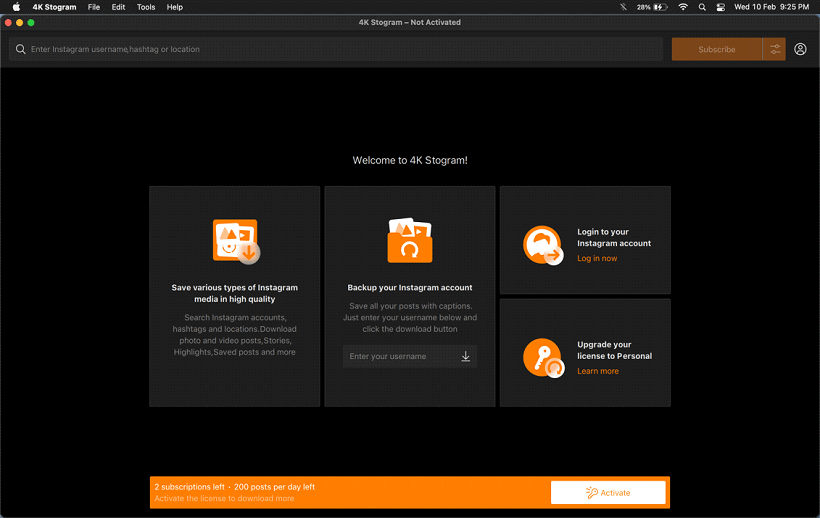Screen dimensions: 820x518
Task: Click the date and time in menu bar
Action: (x=771, y=7)
